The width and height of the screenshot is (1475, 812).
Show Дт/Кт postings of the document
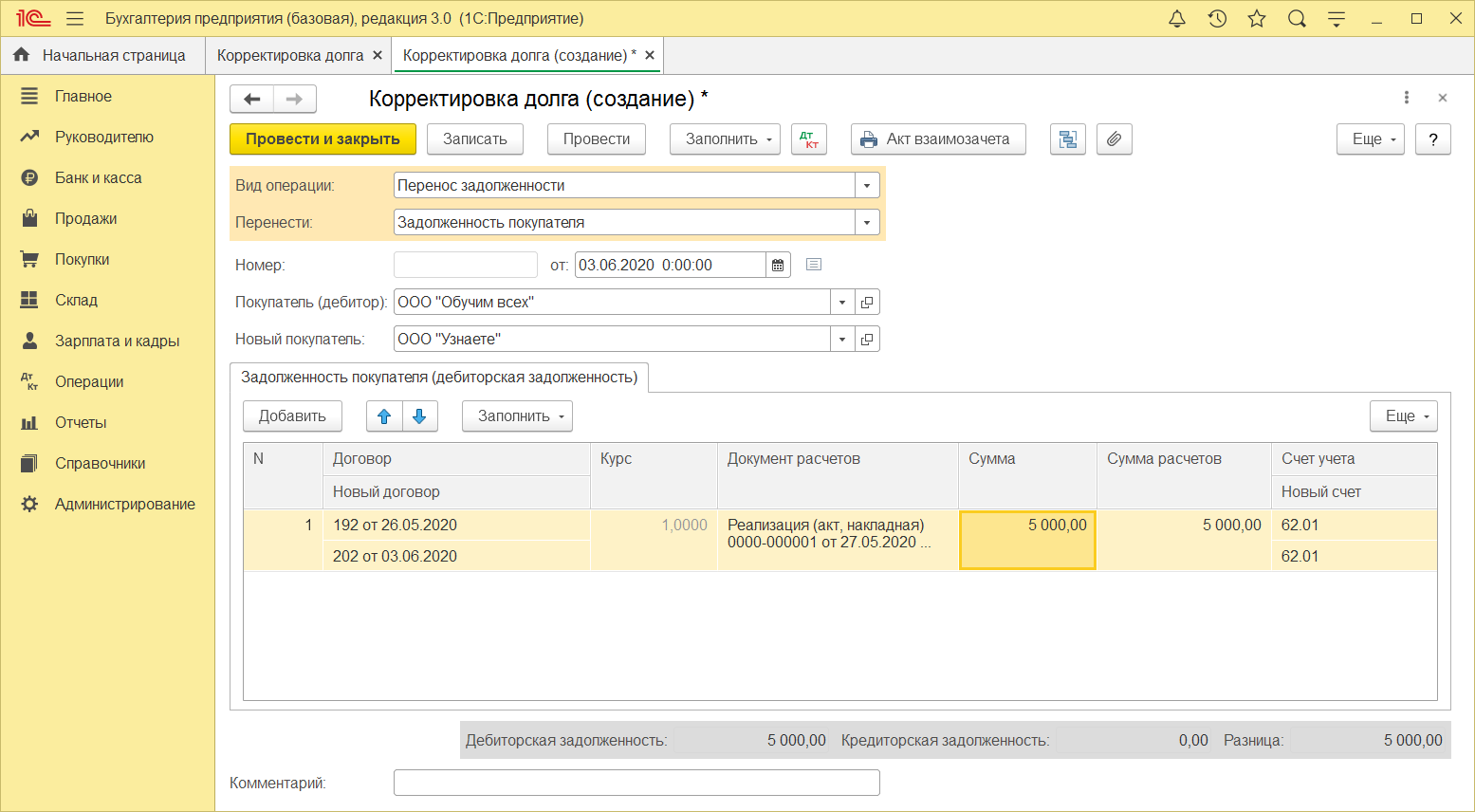coord(809,139)
